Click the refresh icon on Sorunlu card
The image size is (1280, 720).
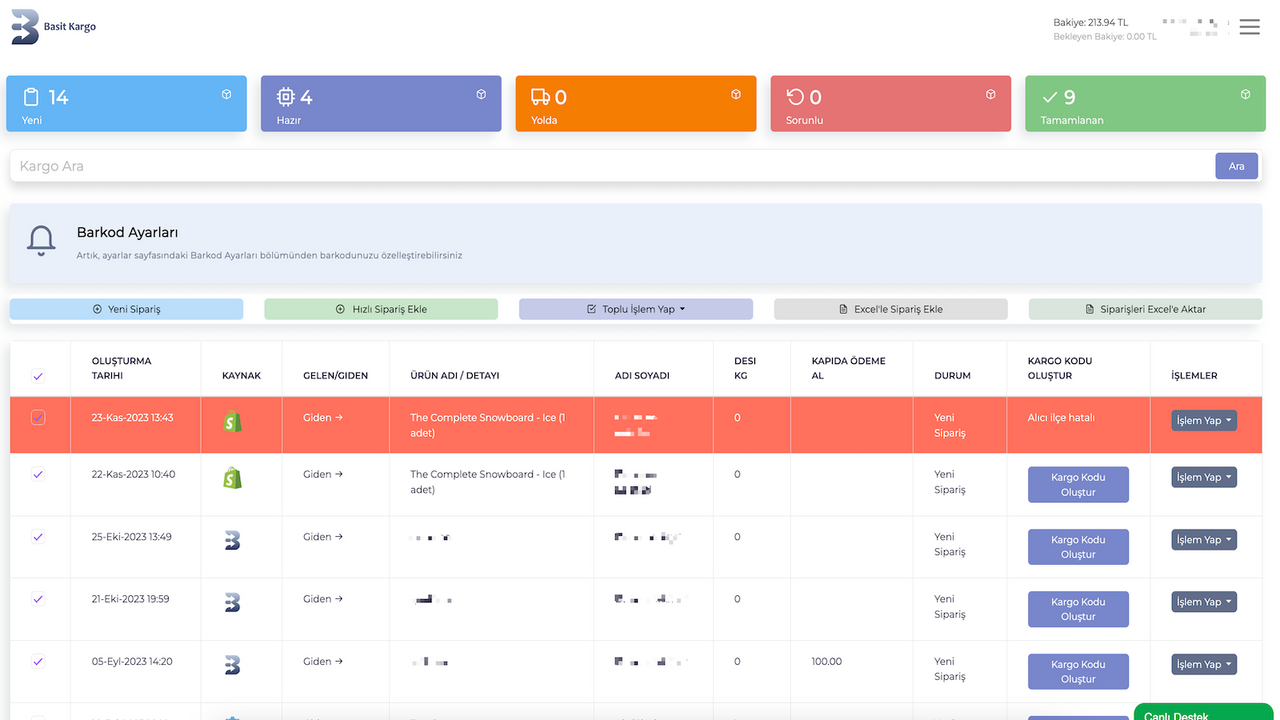795,97
